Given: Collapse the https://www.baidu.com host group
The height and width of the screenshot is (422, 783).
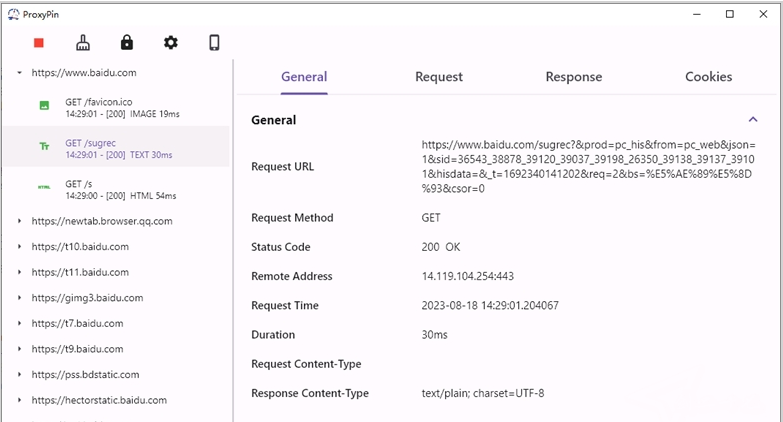Looking at the screenshot, I should [19, 73].
